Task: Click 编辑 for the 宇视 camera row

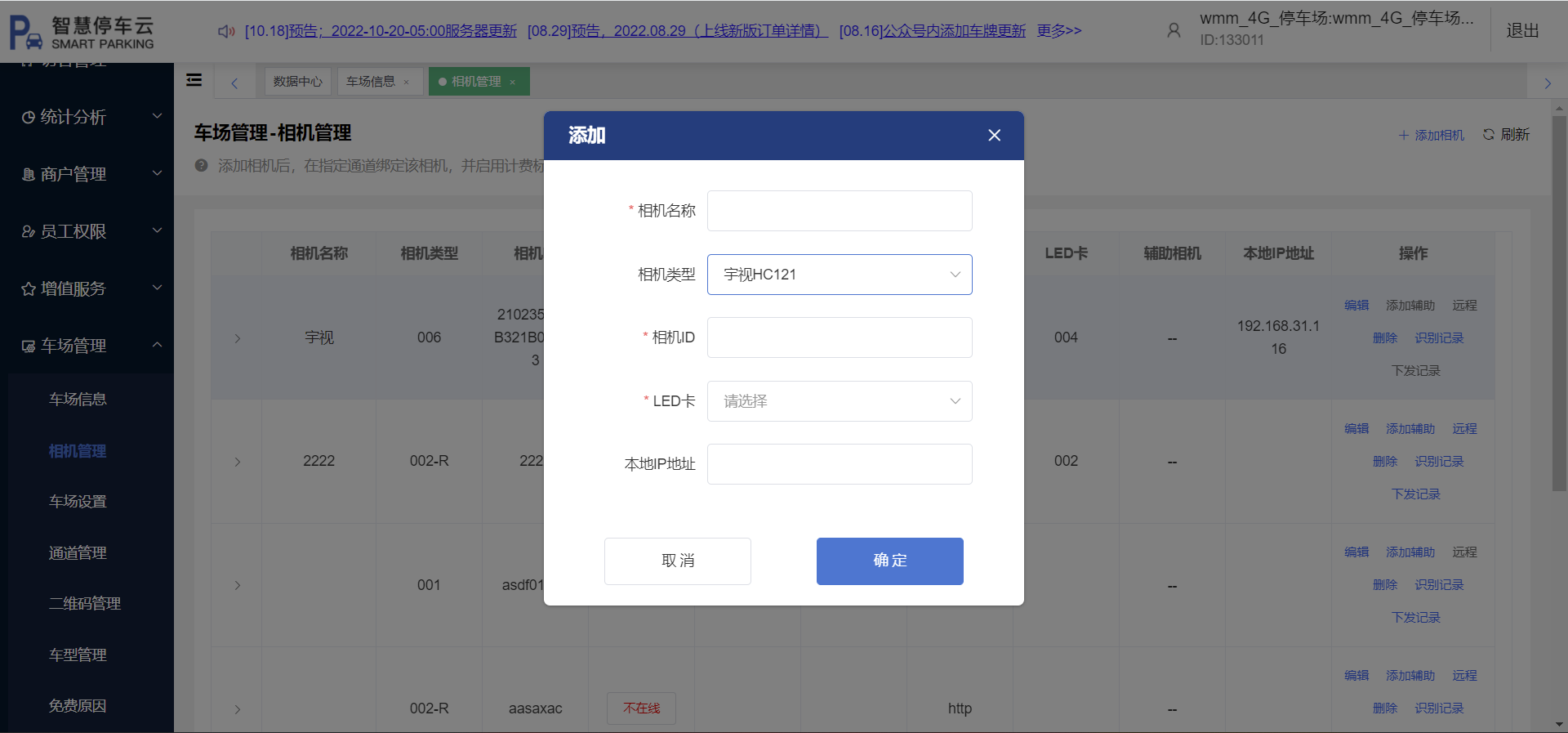Action: click(x=1356, y=306)
